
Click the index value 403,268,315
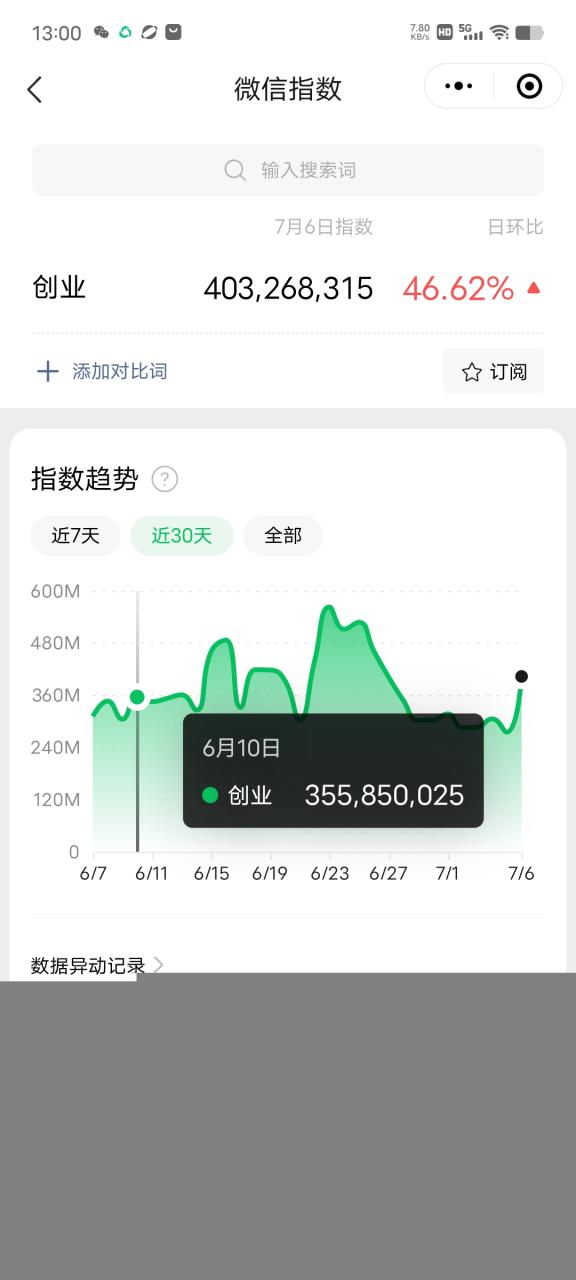tap(288, 289)
